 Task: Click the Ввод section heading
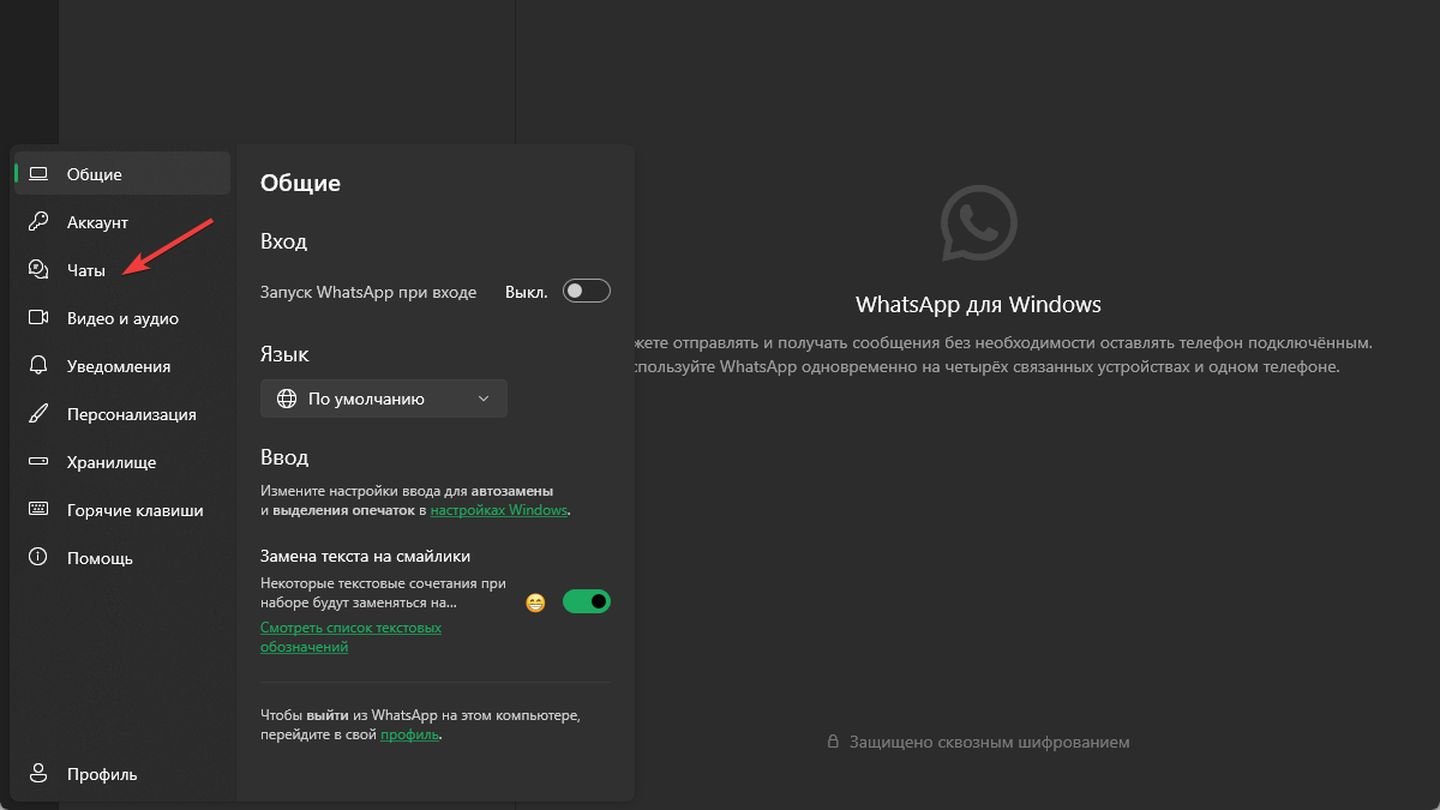[284, 457]
